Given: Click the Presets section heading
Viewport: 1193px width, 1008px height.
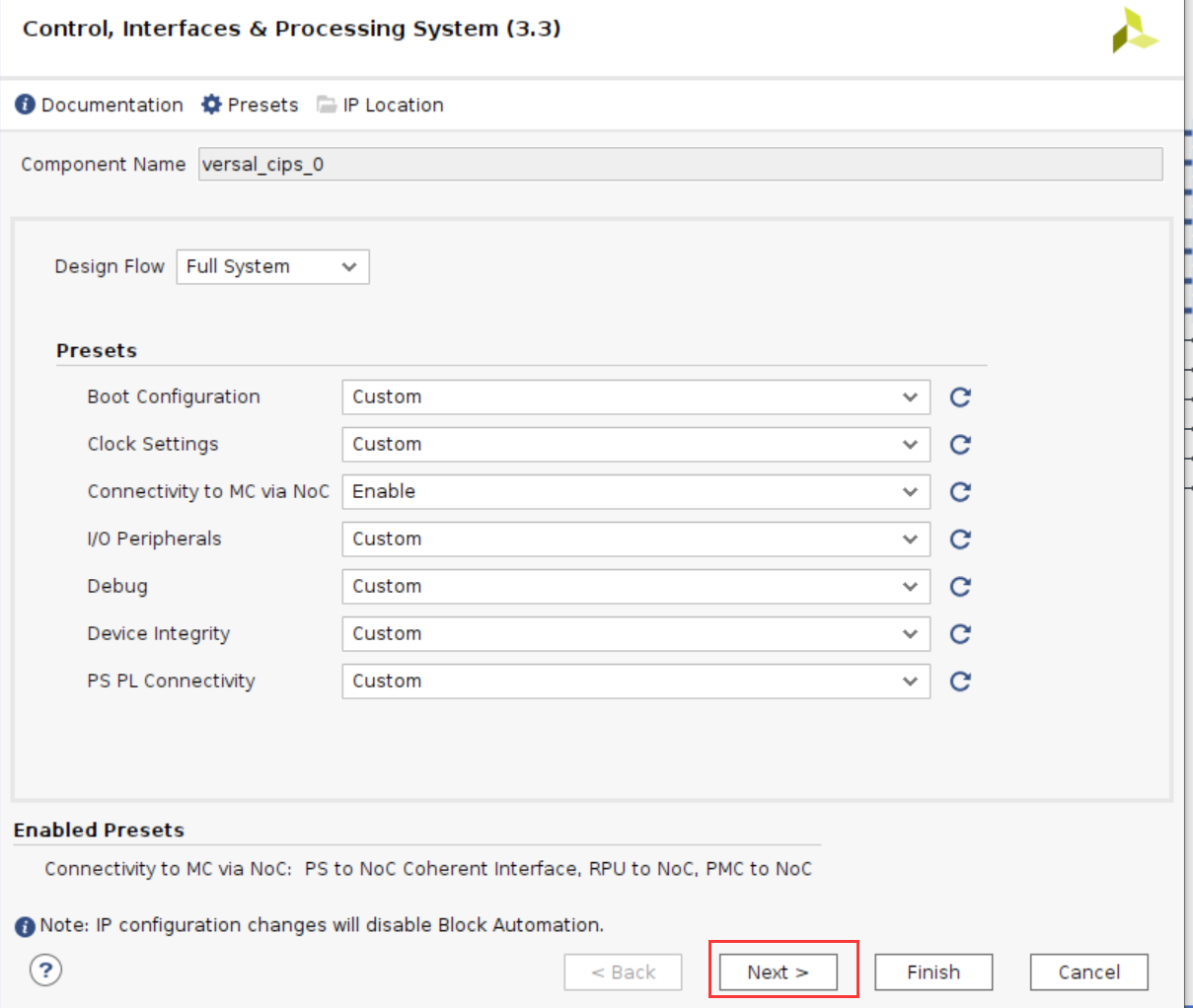Looking at the screenshot, I should tap(97, 351).
